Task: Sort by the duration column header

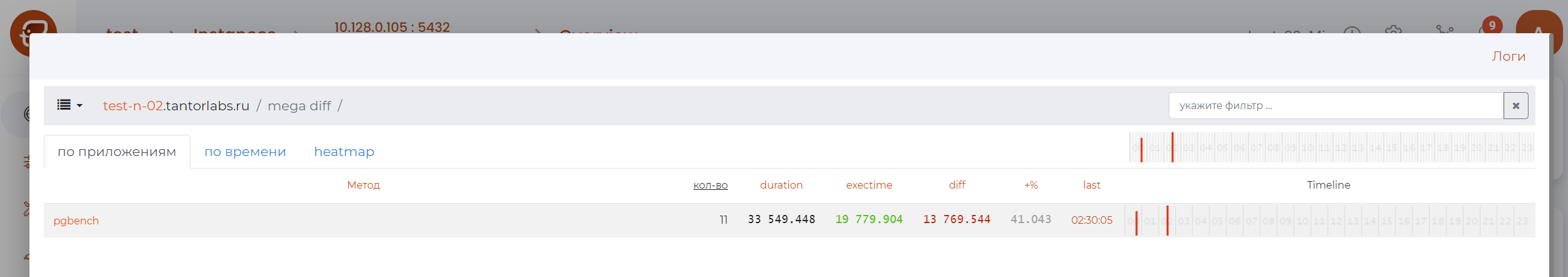Action: point(781,186)
